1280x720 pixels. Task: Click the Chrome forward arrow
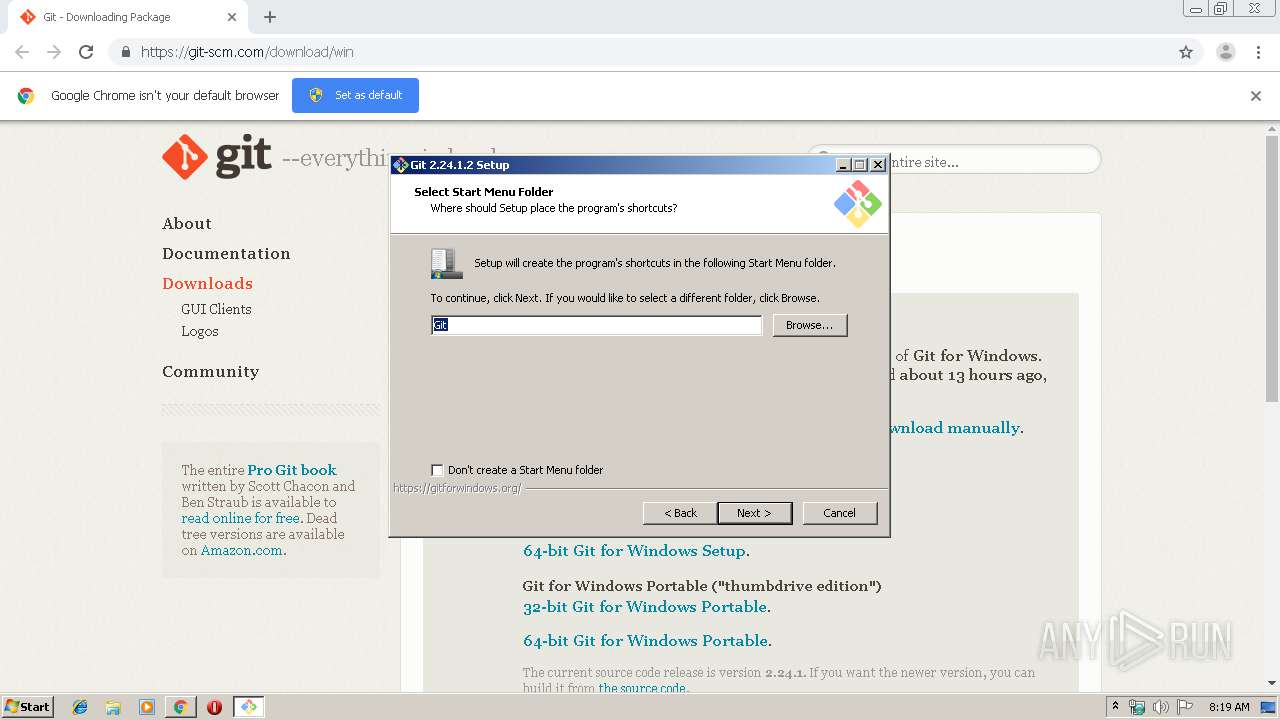pyautogui.click(x=54, y=52)
